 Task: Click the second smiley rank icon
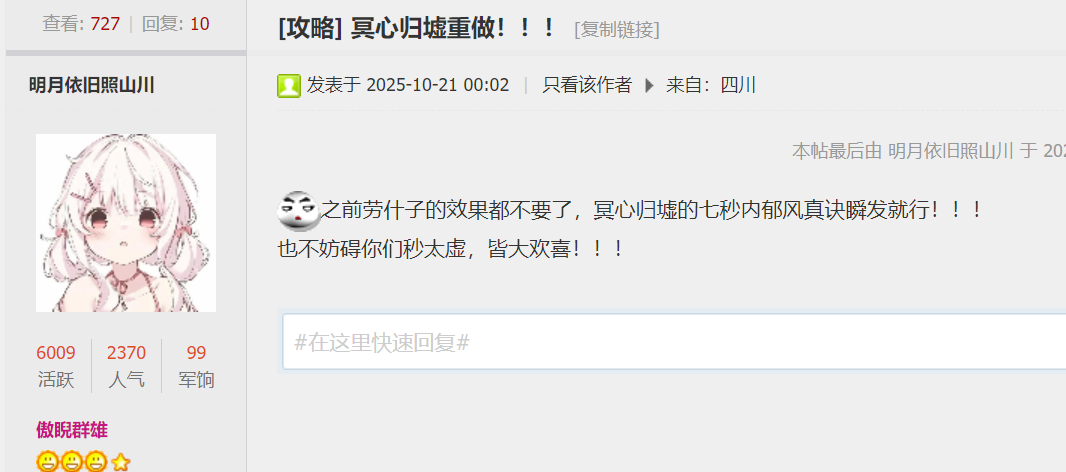pyautogui.click(x=72, y=462)
